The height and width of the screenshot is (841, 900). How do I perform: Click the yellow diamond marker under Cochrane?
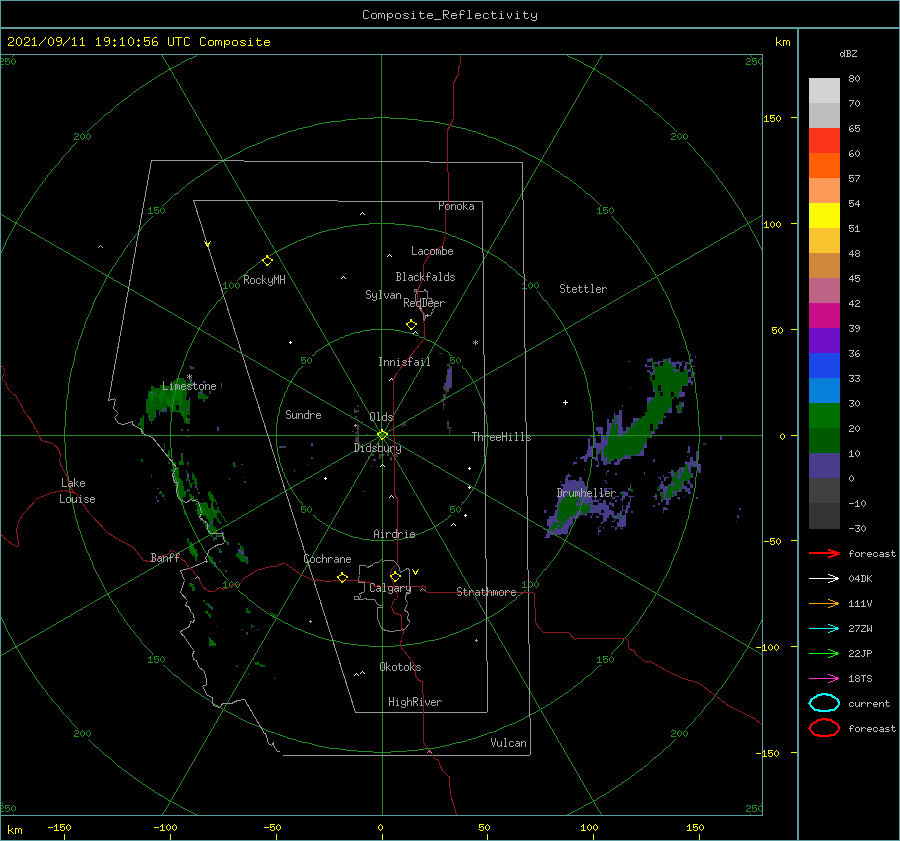tap(342, 577)
